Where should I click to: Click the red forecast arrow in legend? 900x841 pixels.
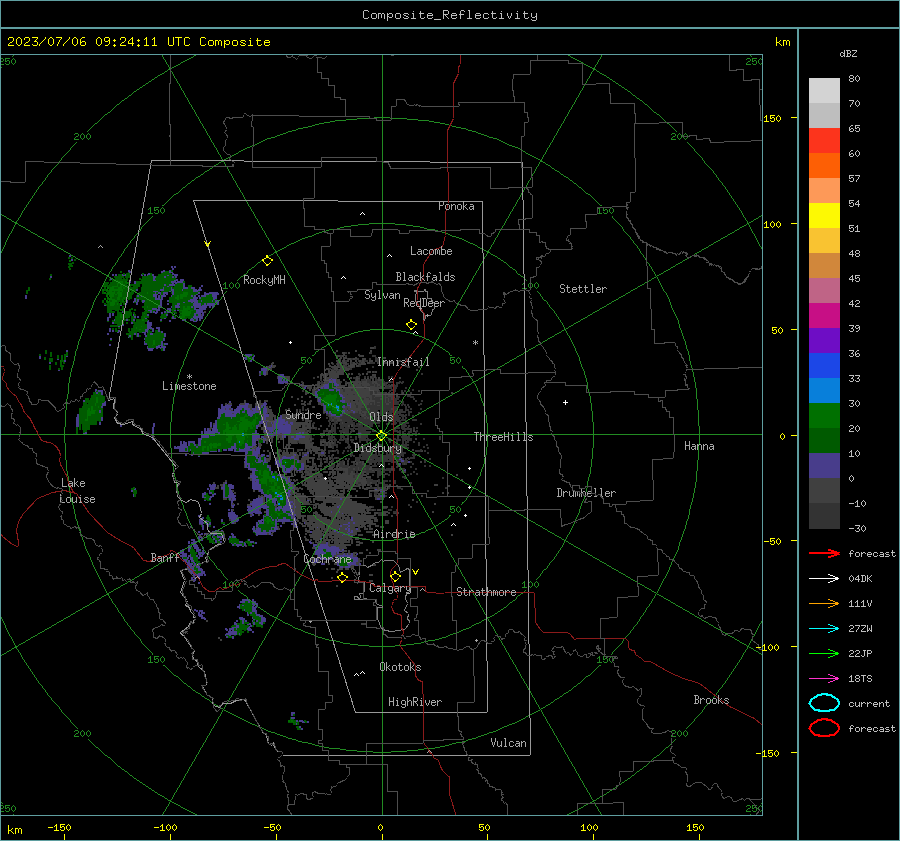(824, 553)
